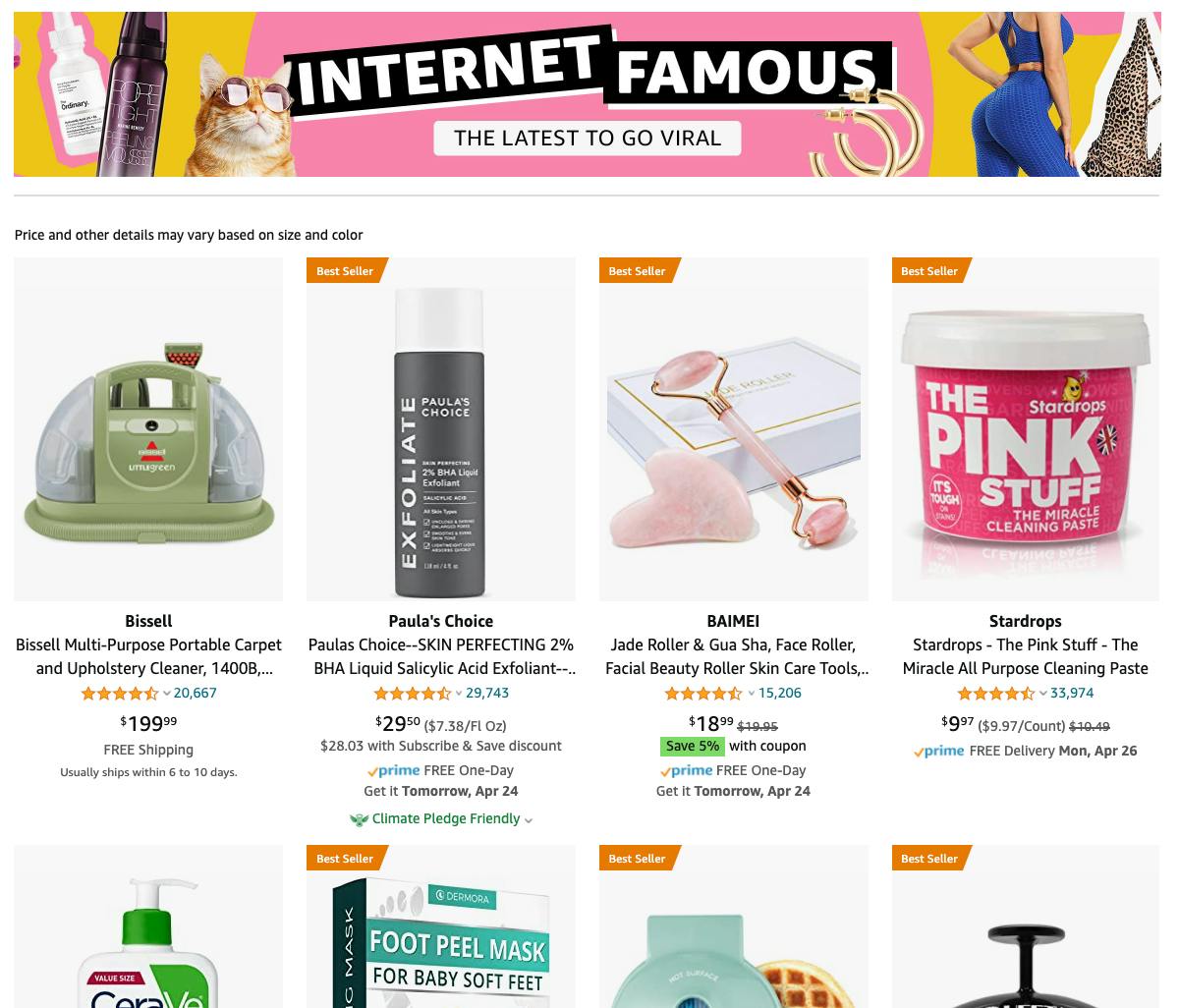
Task: Open the jade roller rating dropdown chevron
Action: tap(751, 694)
